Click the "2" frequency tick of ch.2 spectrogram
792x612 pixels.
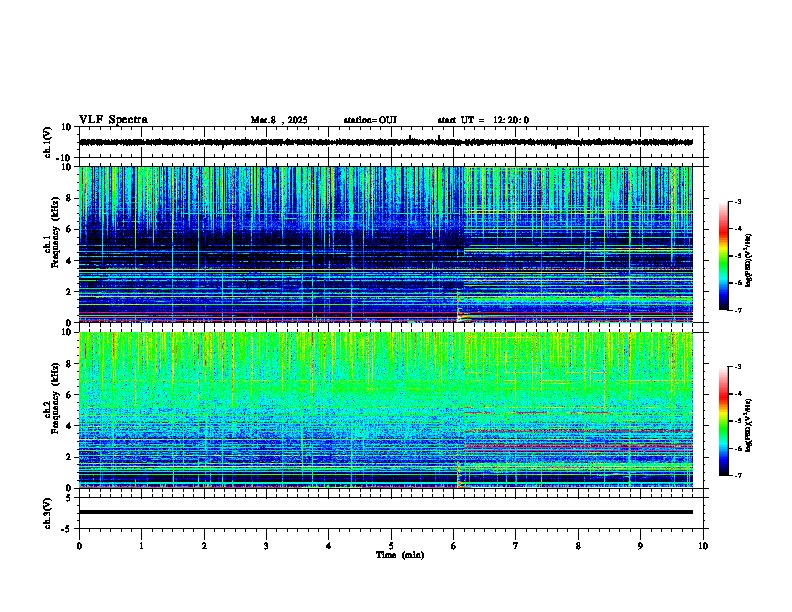tap(70, 457)
